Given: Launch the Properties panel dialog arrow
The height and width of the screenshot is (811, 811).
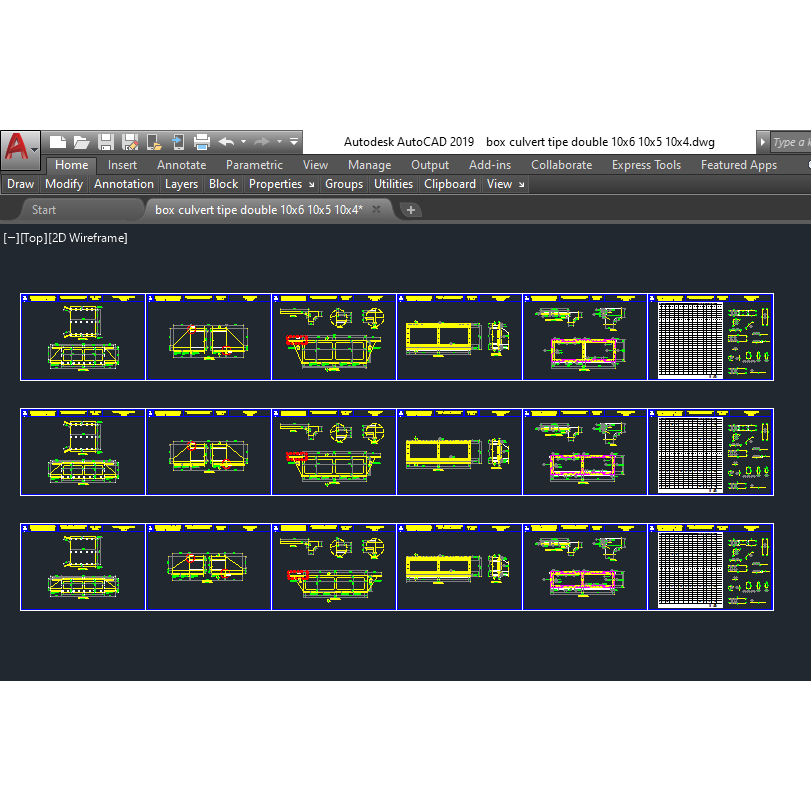Looking at the screenshot, I should tap(311, 185).
